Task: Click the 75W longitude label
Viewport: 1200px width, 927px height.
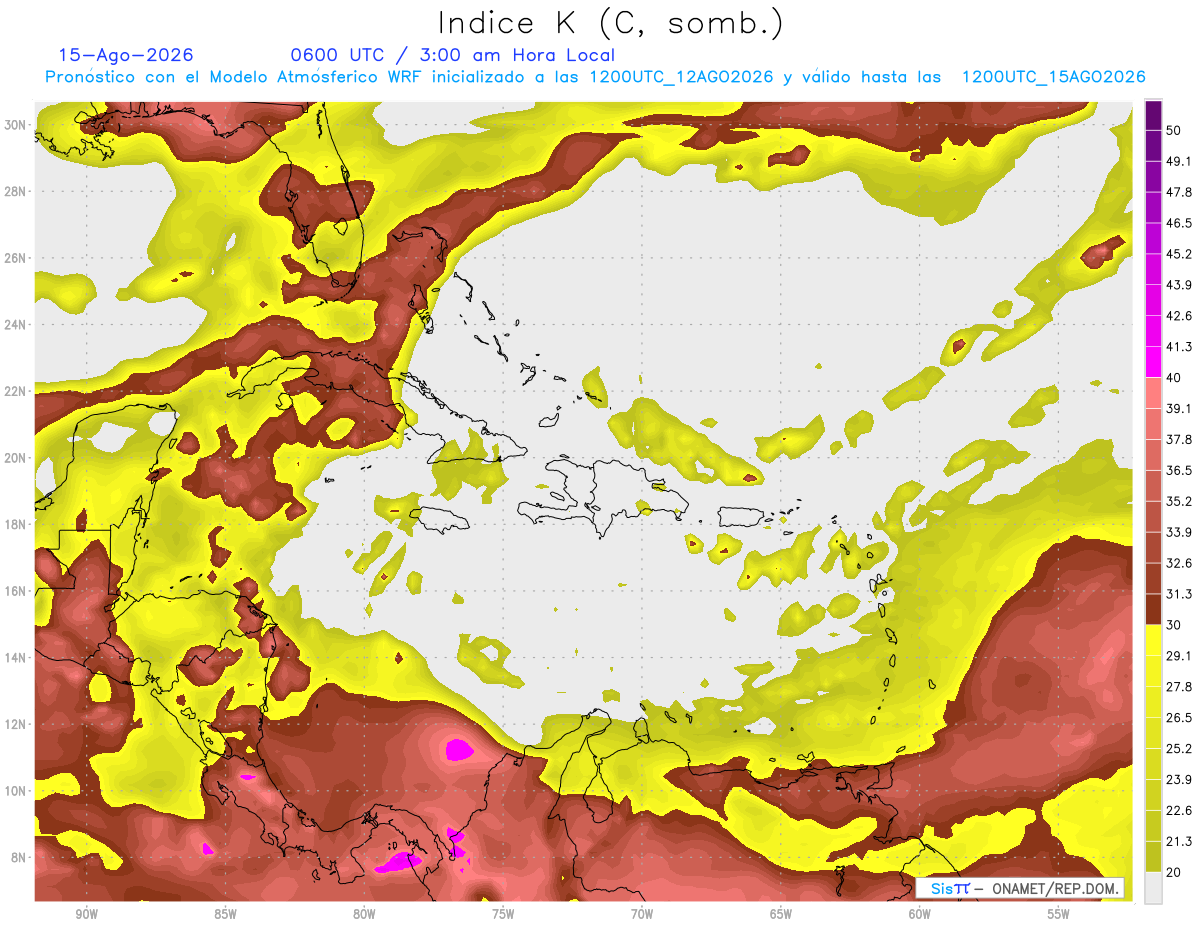Action: 503,914
